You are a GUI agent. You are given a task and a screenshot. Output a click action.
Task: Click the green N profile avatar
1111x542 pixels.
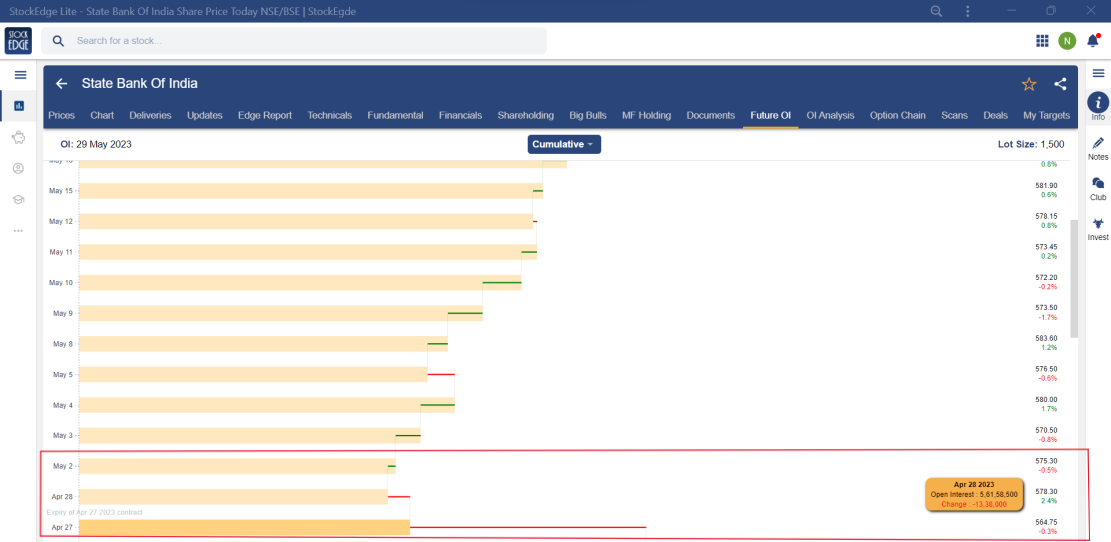pyautogui.click(x=1067, y=41)
